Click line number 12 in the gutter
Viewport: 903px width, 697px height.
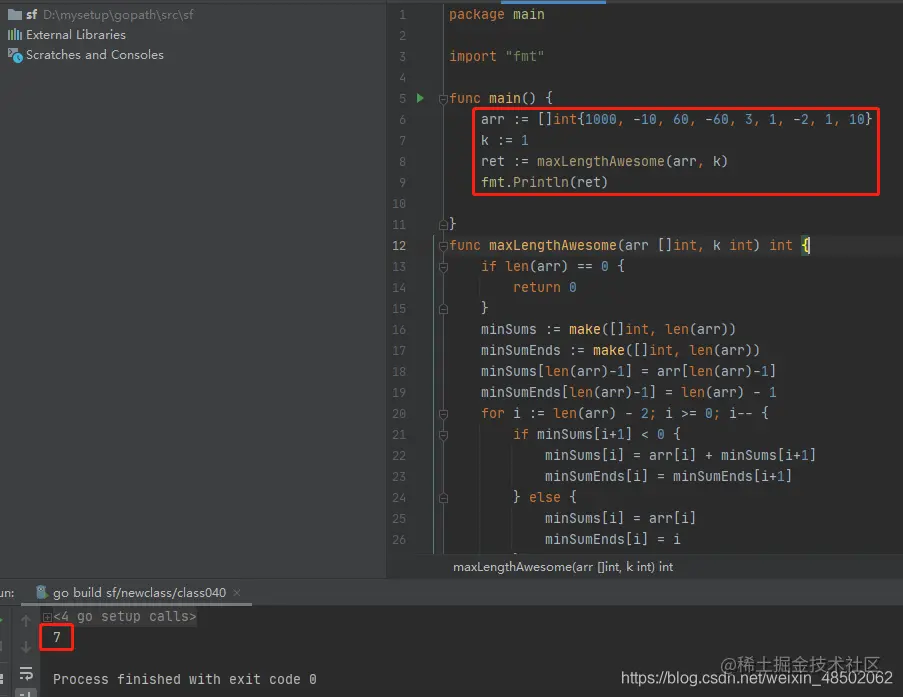399,245
